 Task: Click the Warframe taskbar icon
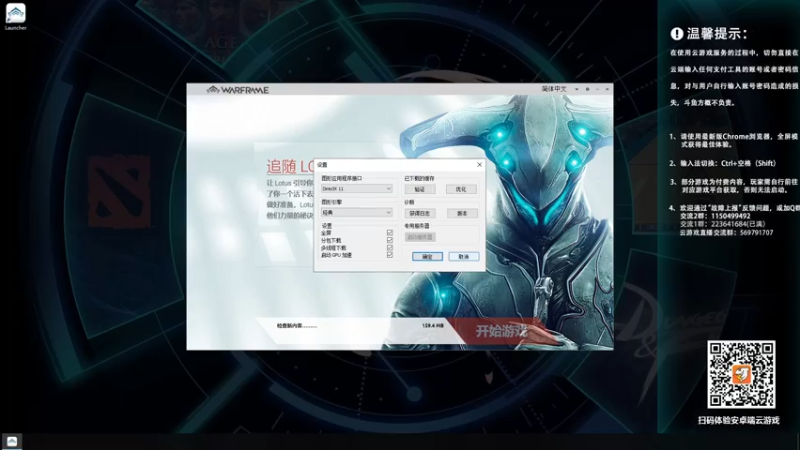coord(12,441)
